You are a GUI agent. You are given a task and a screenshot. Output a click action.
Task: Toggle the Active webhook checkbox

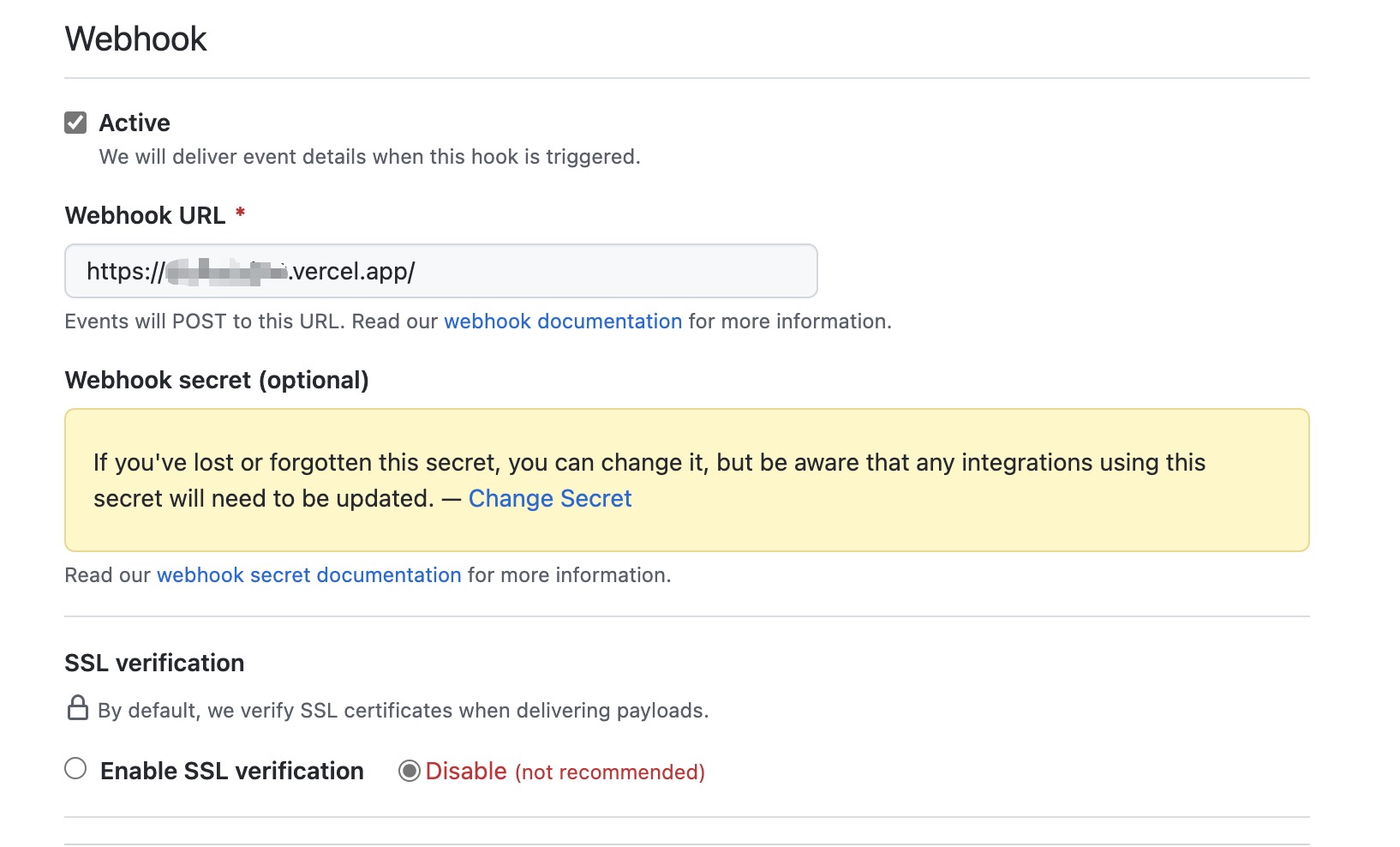75,123
